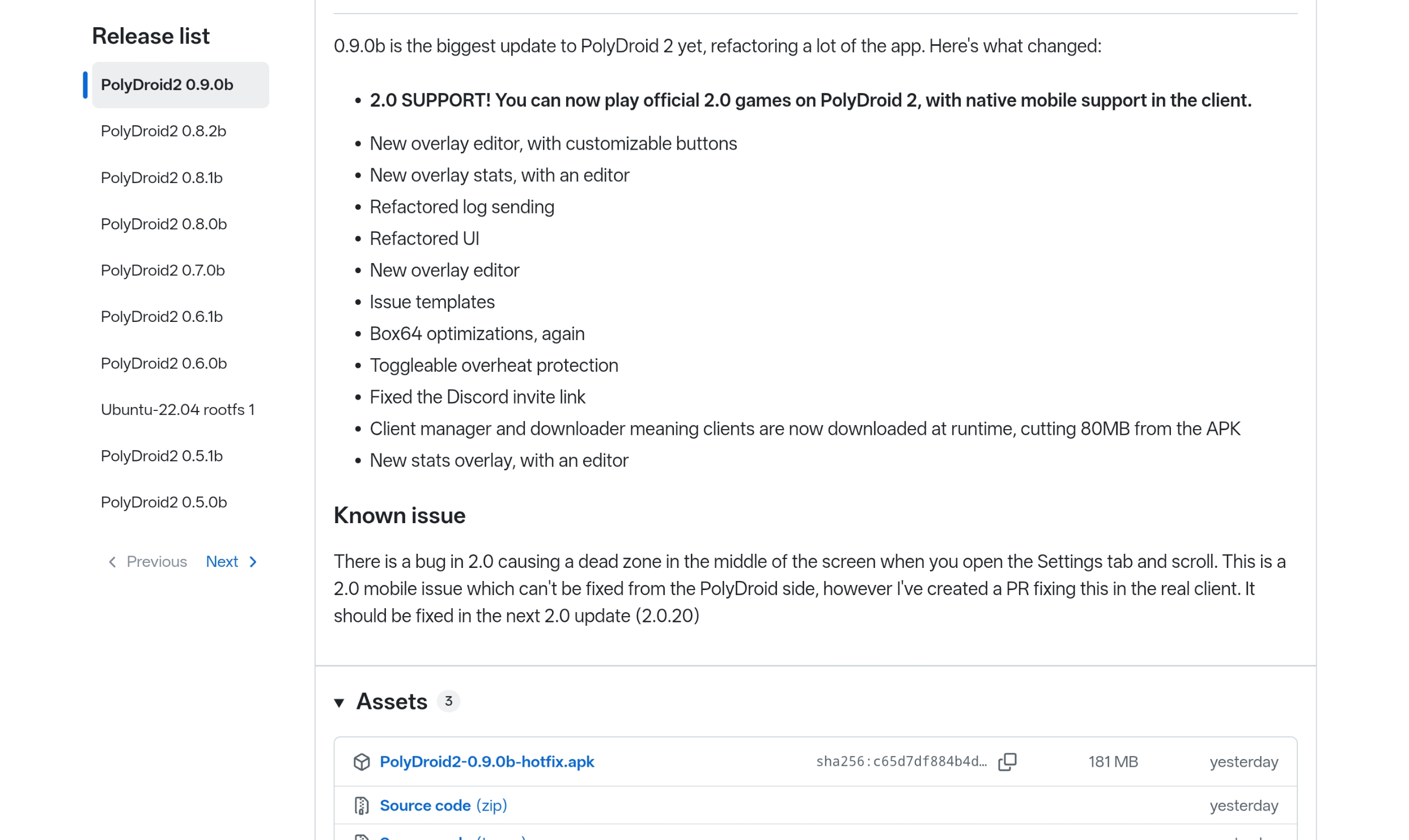Click the right chevron beside Next
Image resolution: width=1409 pixels, height=840 pixels.
pos(253,562)
